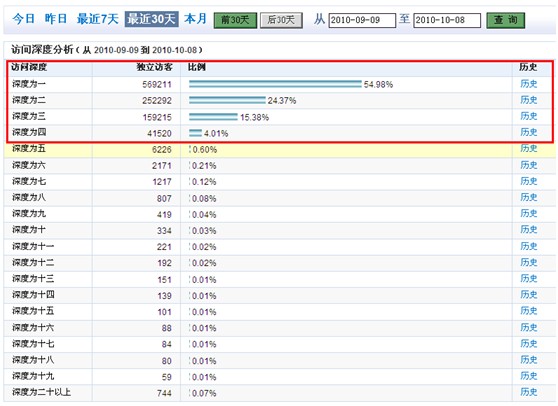Switch to 最近7天 range
The height and width of the screenshot is (406, 558).
click(x=98, y=19)
